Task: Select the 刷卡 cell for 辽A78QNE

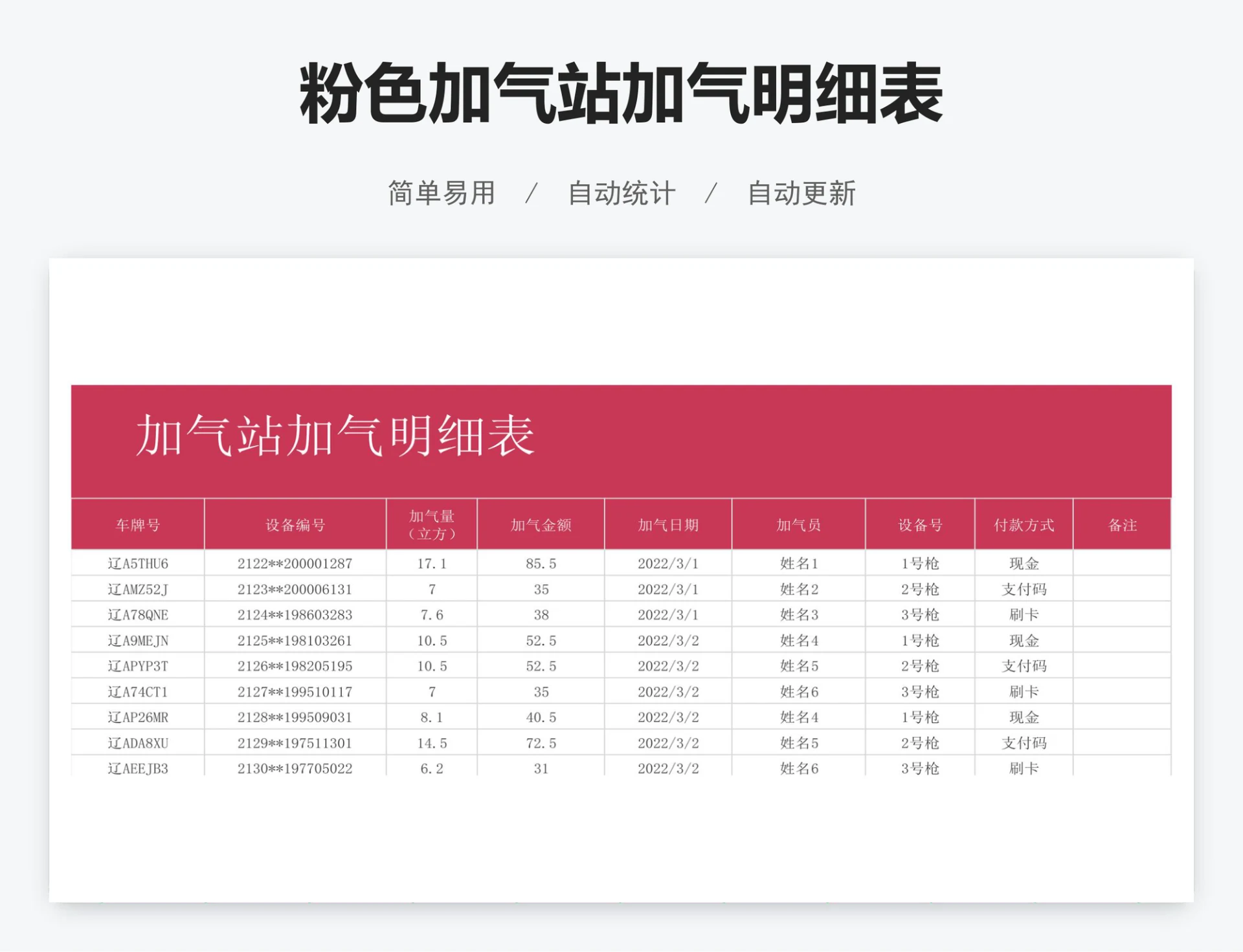Action: tap(1023, 615)
